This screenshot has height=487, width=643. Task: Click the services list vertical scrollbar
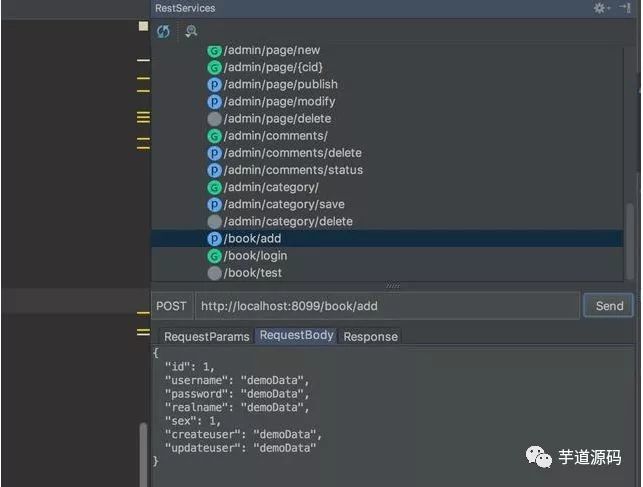click(630, 242)
